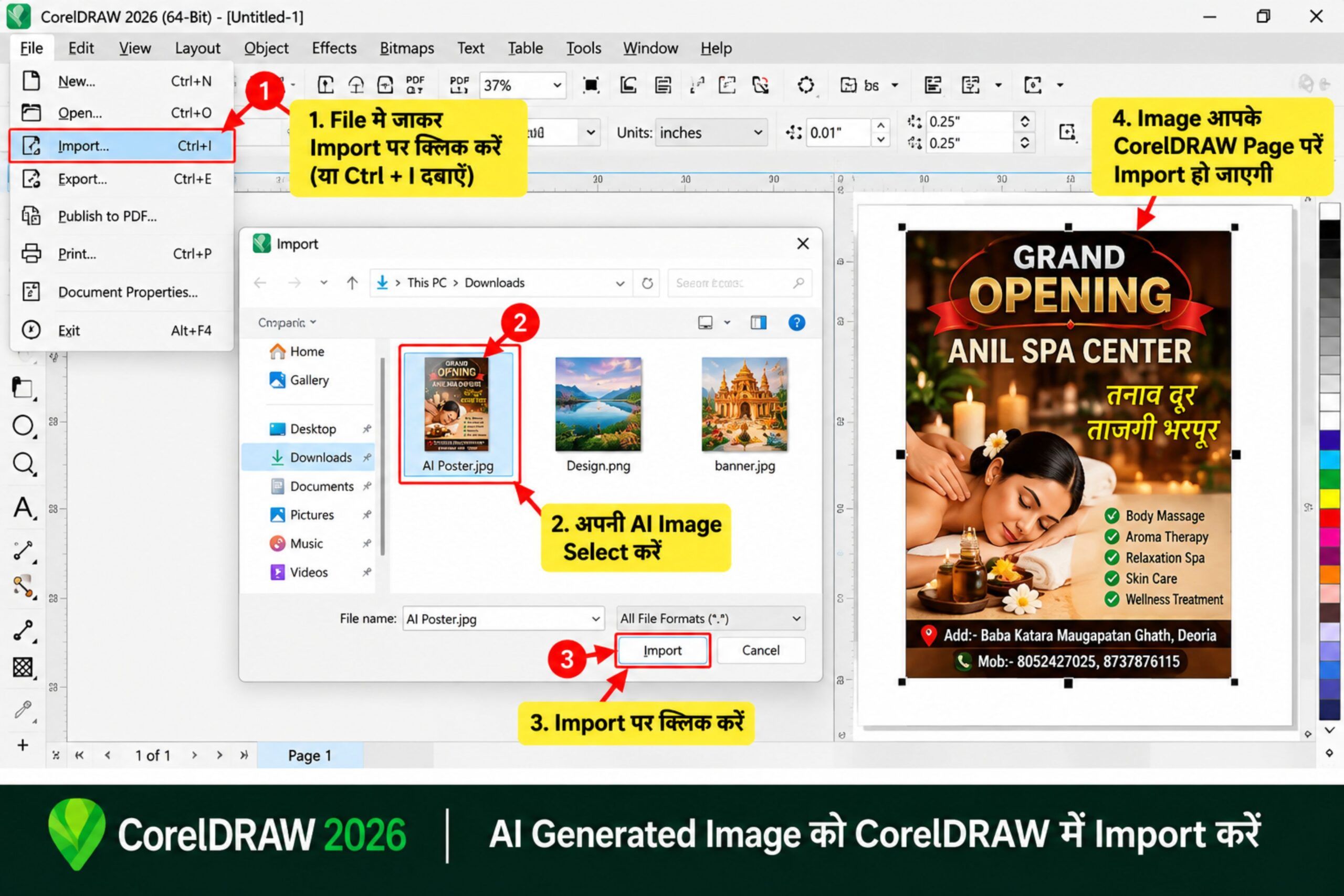Choose Import... from the File menu
The height and width of the screenshot is (896, 1344).
point(122,146)
